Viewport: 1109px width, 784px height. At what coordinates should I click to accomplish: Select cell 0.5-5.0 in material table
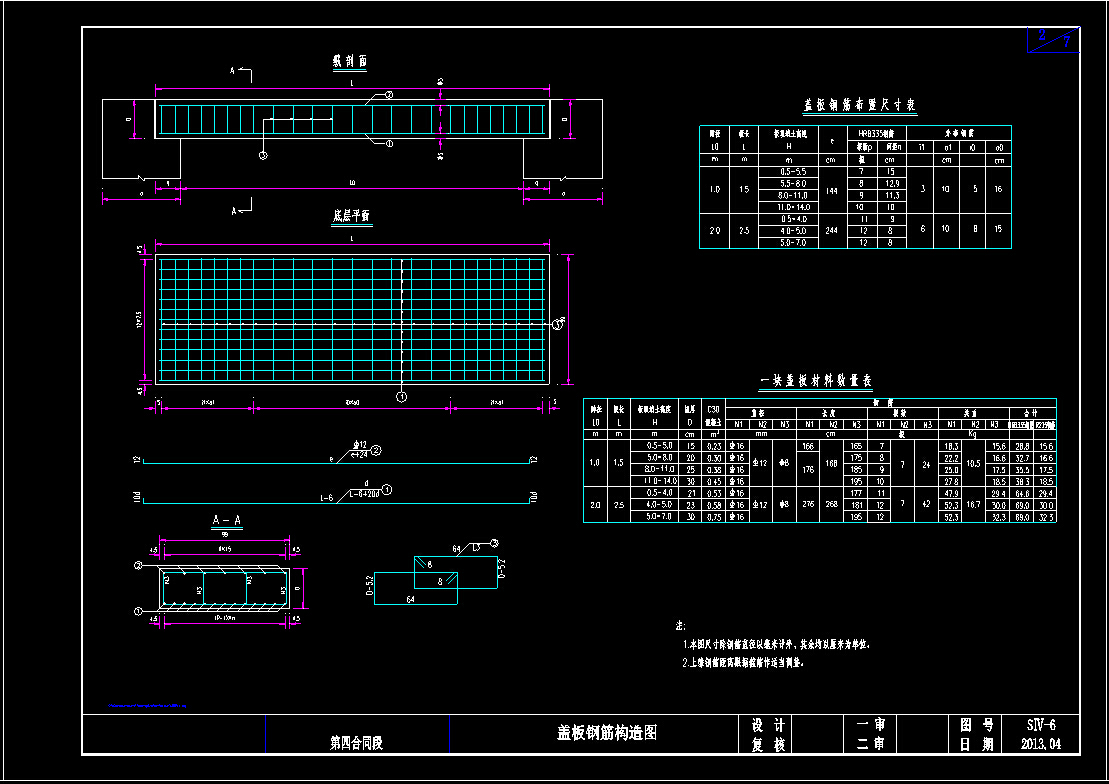(x=659, y=446)
